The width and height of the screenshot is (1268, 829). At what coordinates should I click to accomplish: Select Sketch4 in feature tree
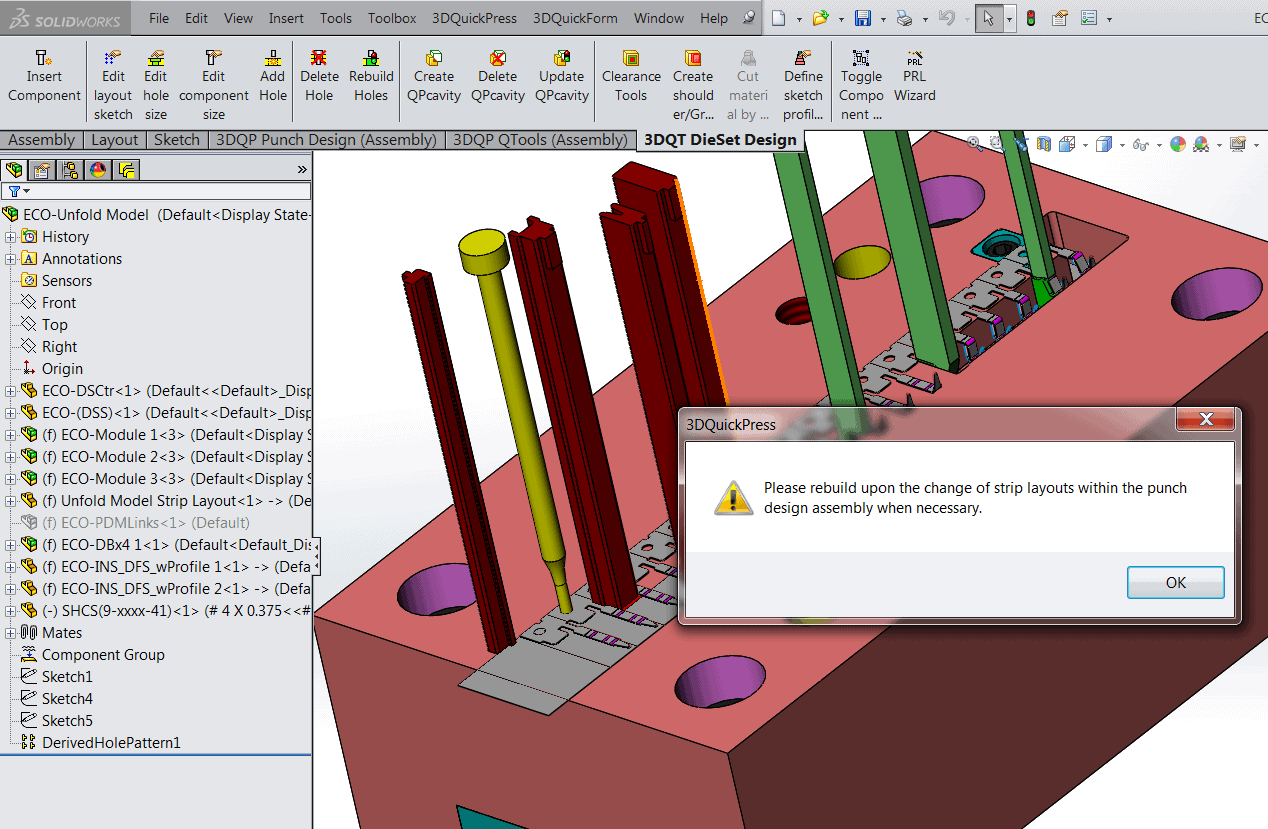coord(67,699)
